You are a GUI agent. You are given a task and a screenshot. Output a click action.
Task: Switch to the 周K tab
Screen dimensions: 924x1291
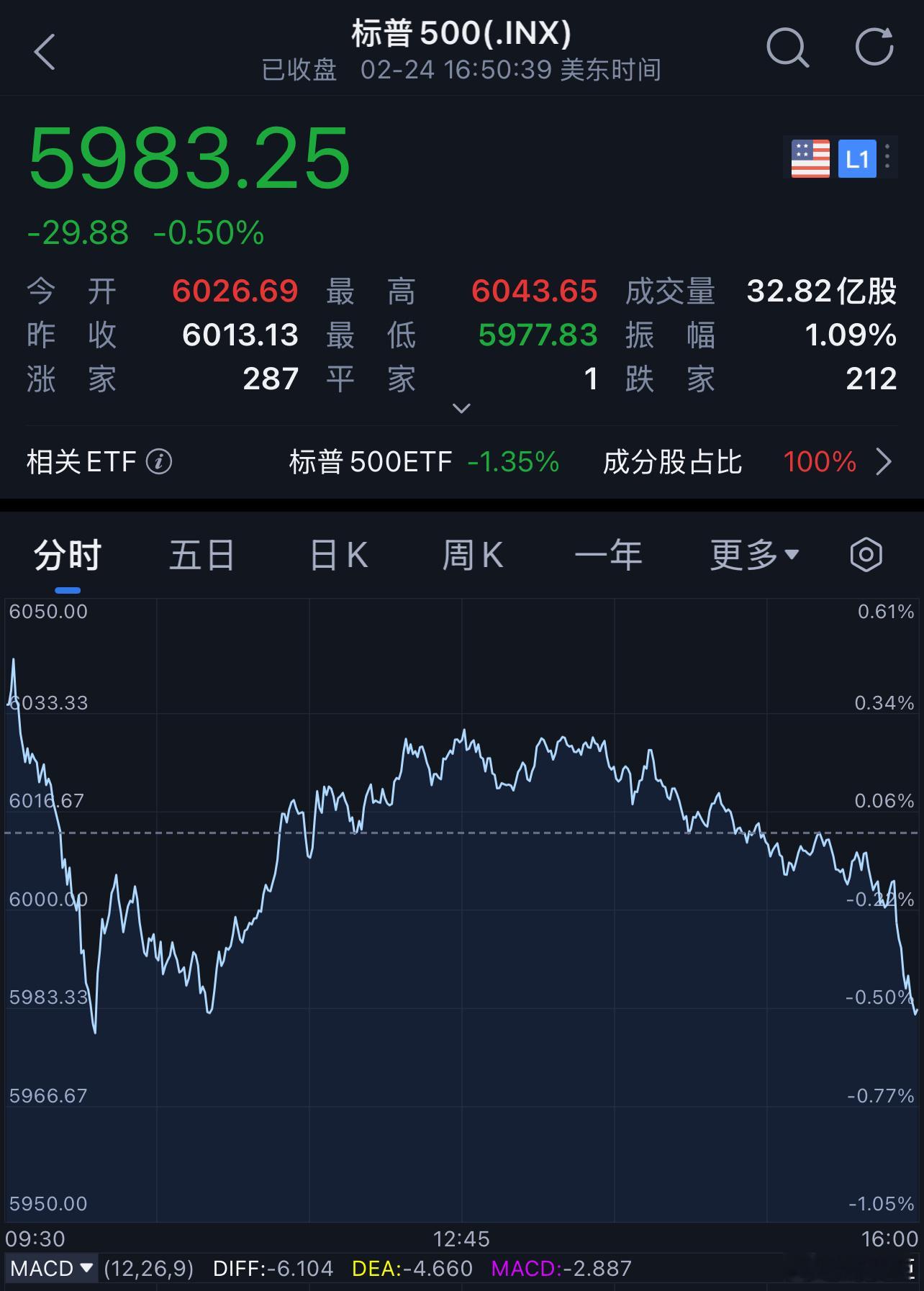coord(473,556)
